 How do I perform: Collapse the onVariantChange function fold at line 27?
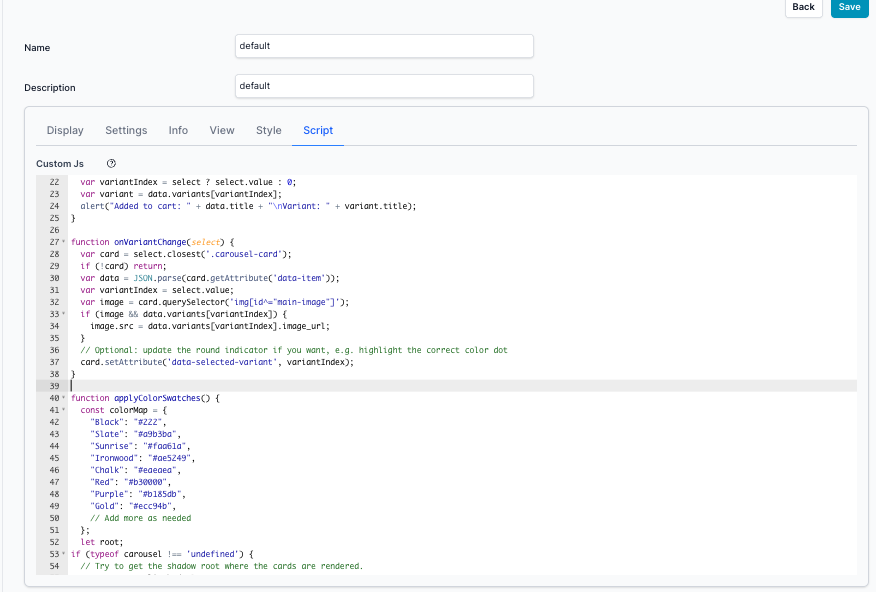pyautogui.click(x=63, y=242)
